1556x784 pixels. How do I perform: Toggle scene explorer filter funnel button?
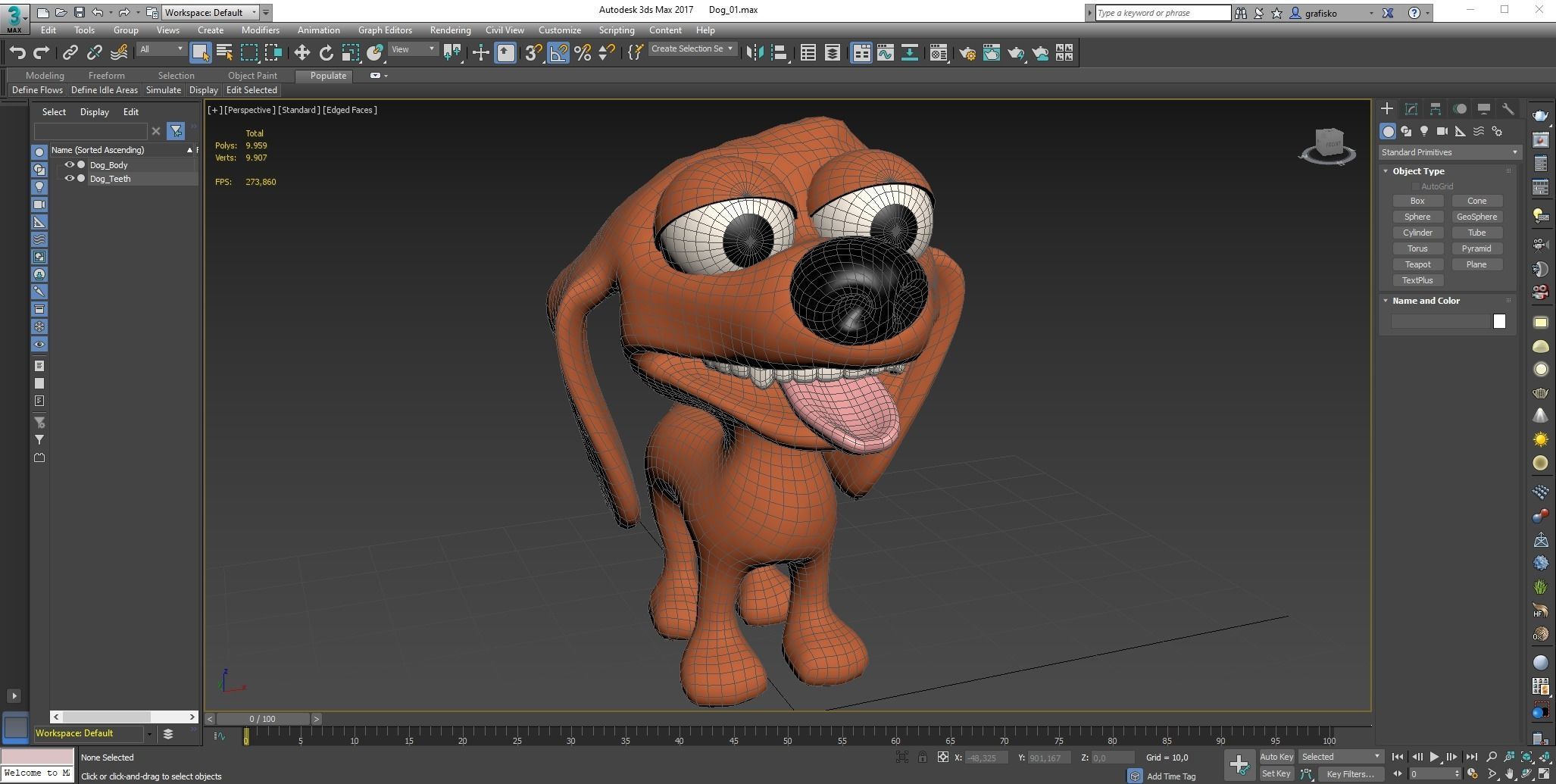[x=176, y=131]
